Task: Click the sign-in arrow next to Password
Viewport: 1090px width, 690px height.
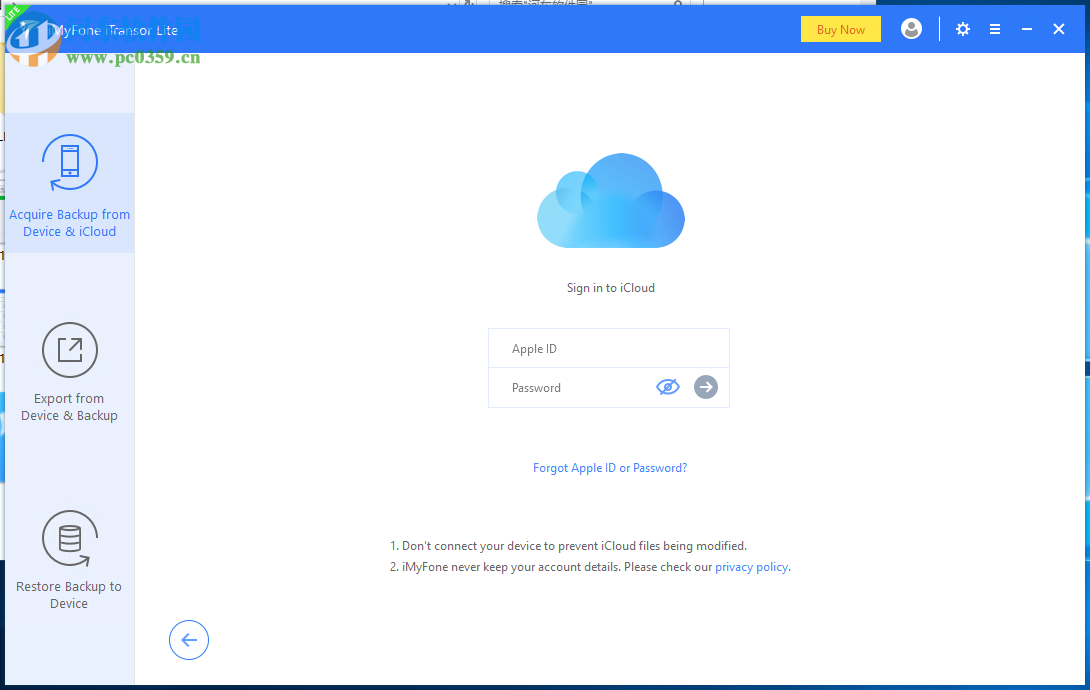Action: coord(706,387)
